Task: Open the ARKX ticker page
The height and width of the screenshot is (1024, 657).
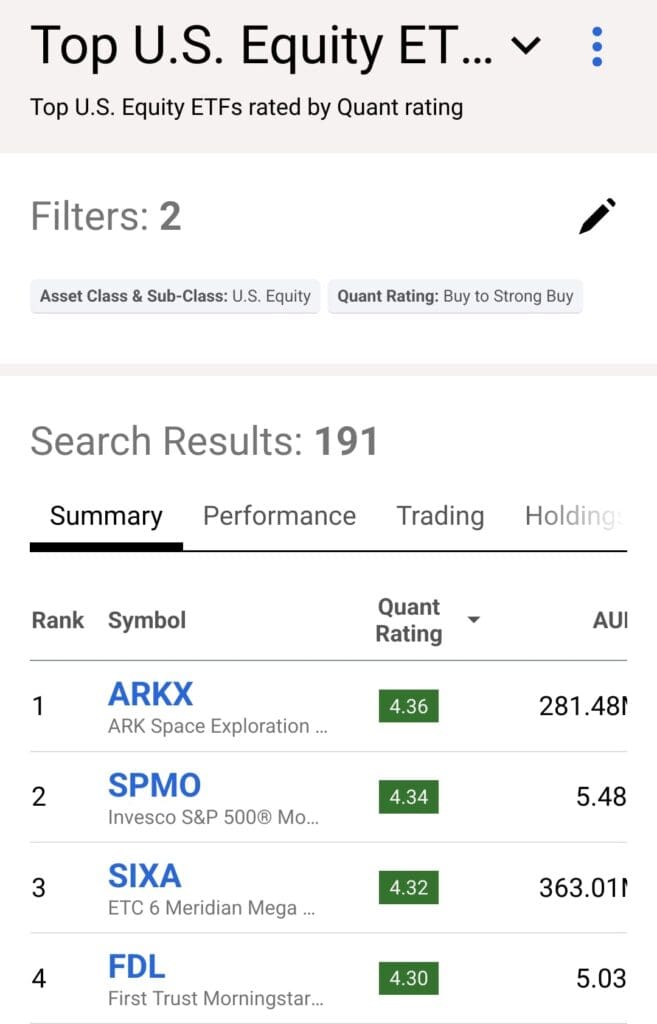Action: pyautogui.click(x=150, y=694)
